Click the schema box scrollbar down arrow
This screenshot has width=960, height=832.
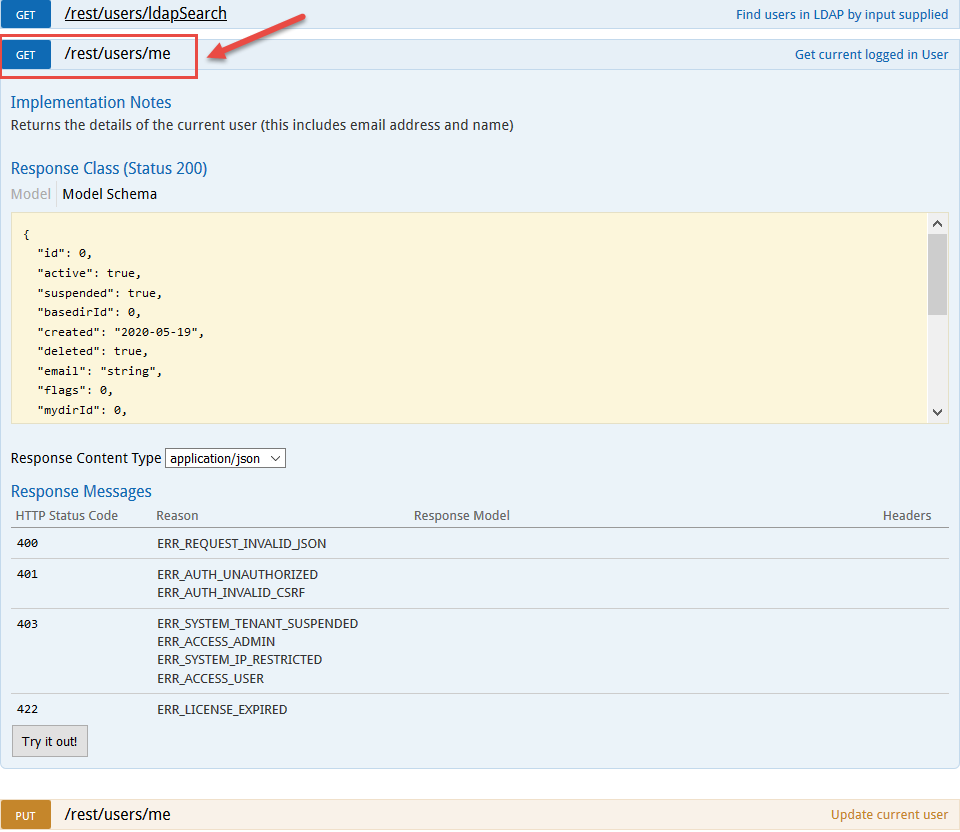(937, 411)
